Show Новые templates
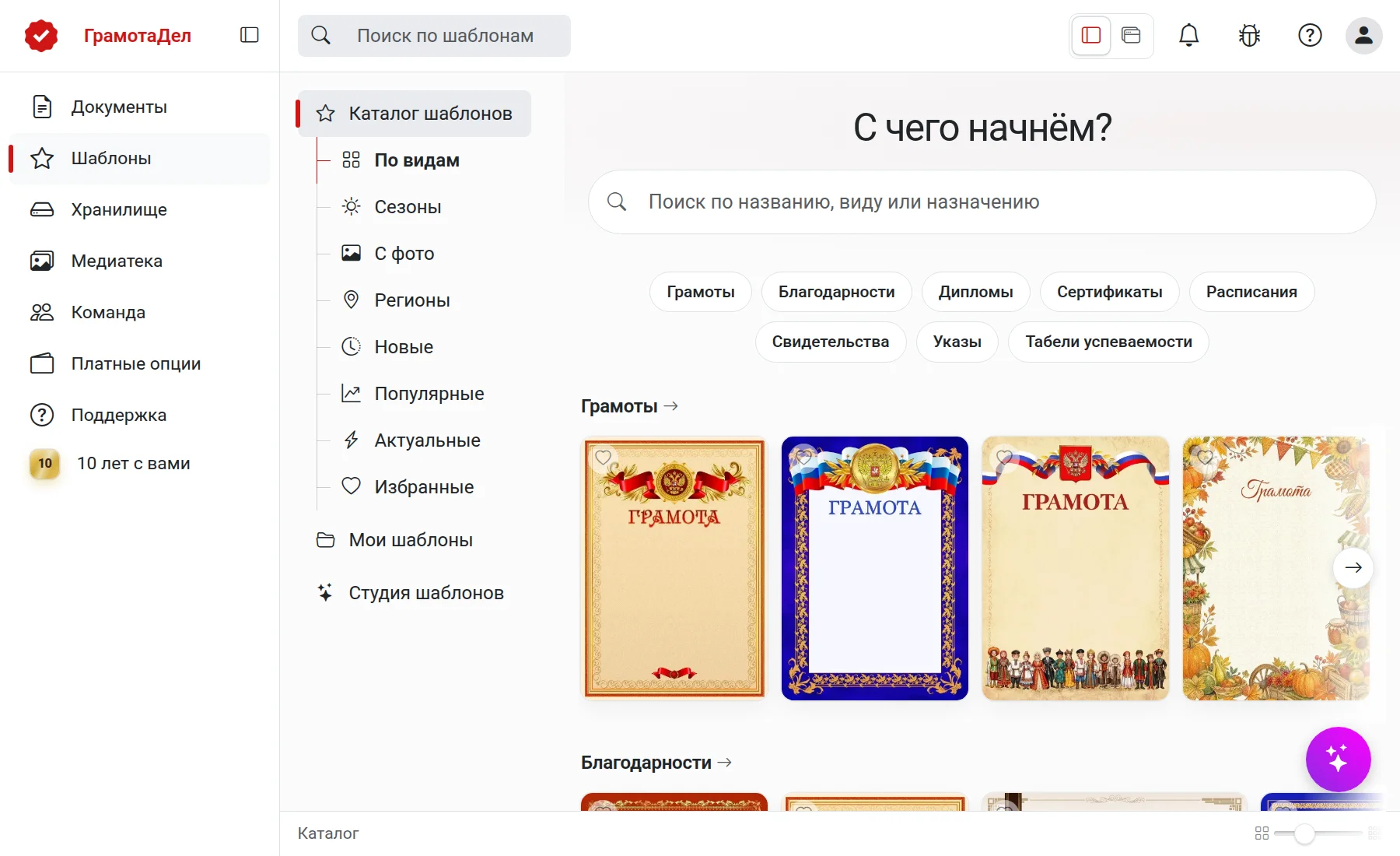Viewport: 1400px width, 856px height. [387, 347]
